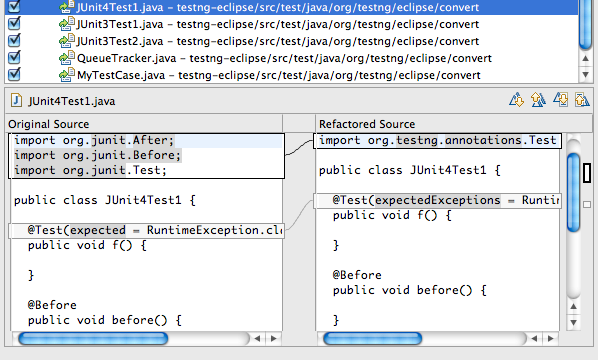The width and height of the screenshot is (598, 360).
Task: Click the file icon of the JUnit3Test2.java row
Action: (67, 41)
